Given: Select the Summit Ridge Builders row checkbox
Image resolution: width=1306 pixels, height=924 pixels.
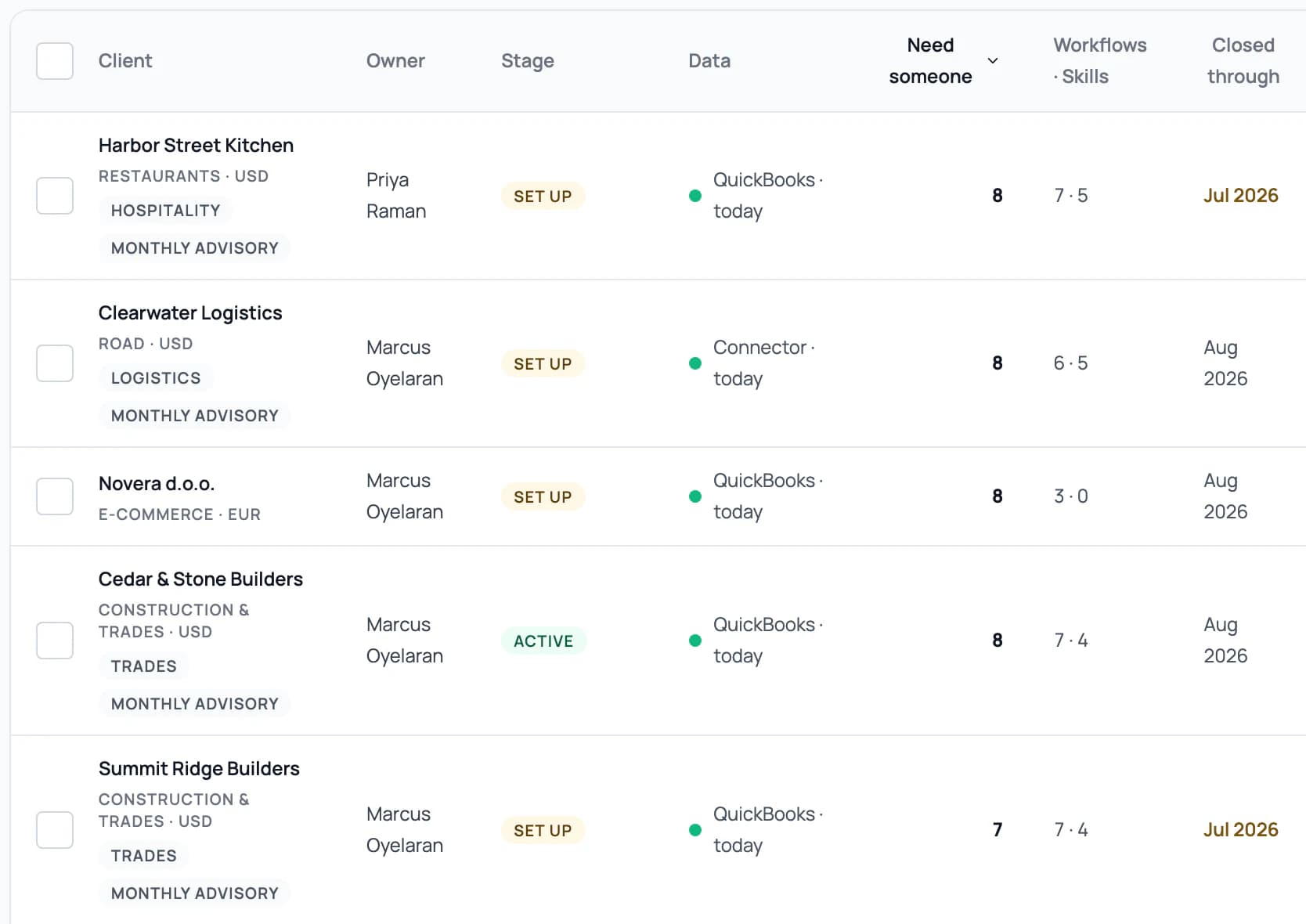Looking at the screenshot, I should (55, 830).
